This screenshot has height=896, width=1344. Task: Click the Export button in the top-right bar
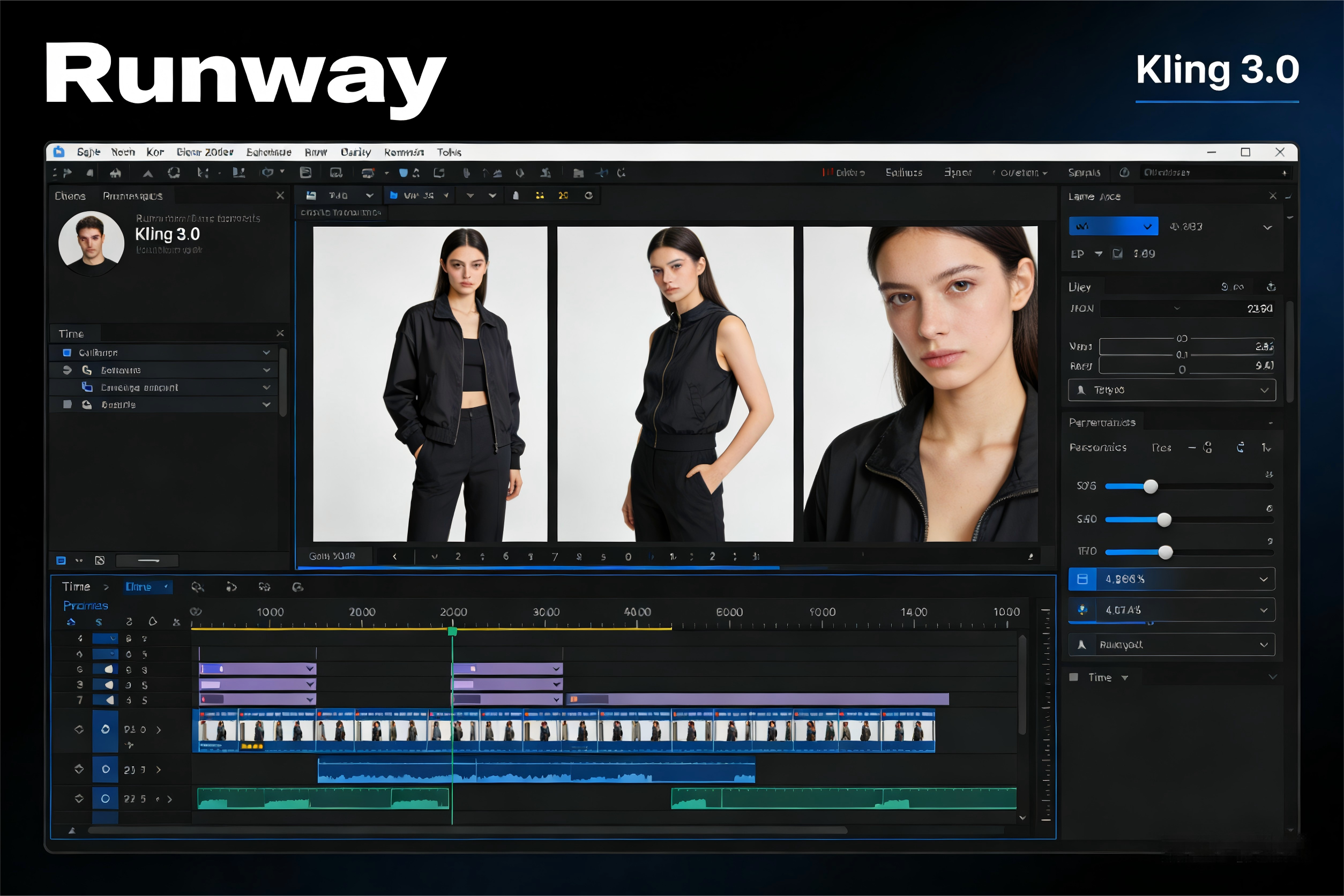click(x=959, y=173)
